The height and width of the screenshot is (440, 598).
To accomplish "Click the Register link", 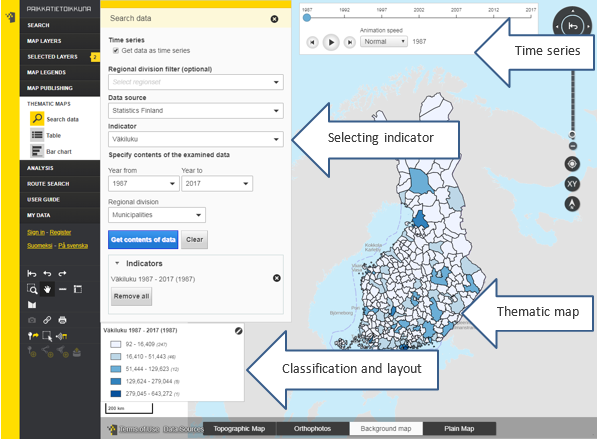I will pos(60,233).
